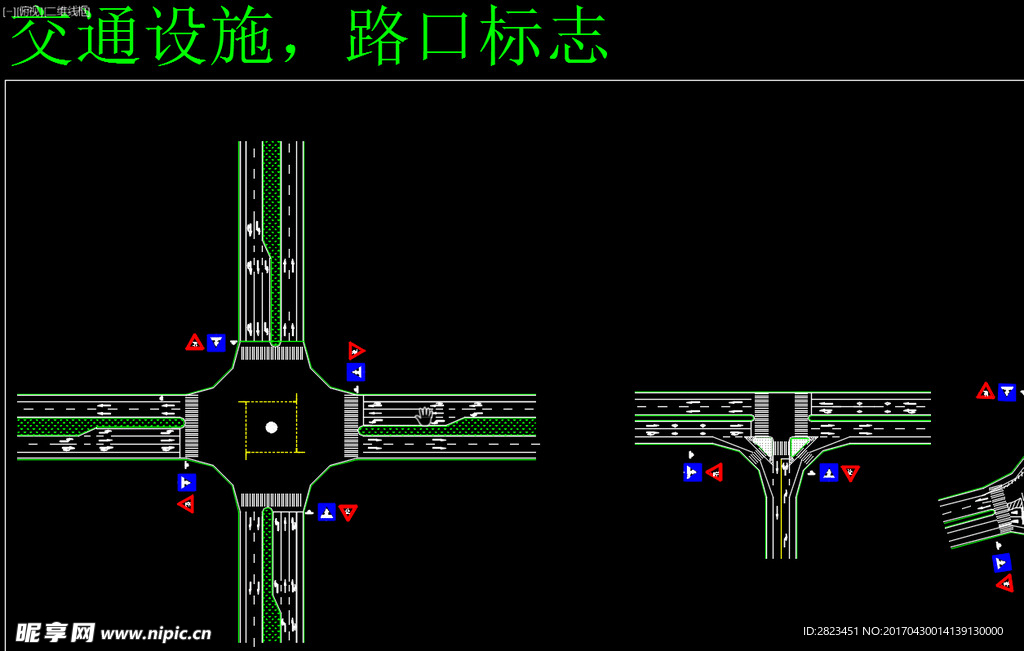Select north crosswalk of four-way crossroad
The width and height of the screenshot is (1024, 651).
click(272, 353)
